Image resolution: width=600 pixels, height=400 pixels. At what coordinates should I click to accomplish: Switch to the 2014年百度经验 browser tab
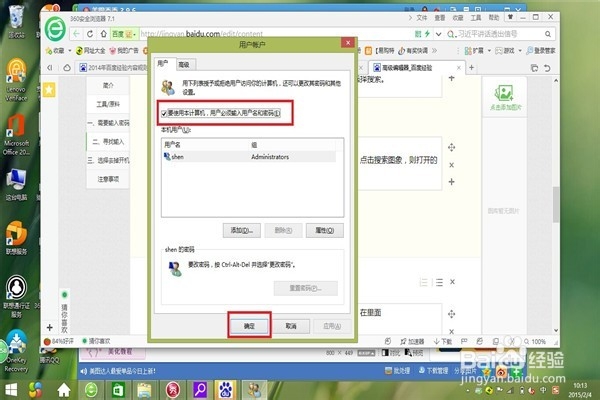[113, 68]
